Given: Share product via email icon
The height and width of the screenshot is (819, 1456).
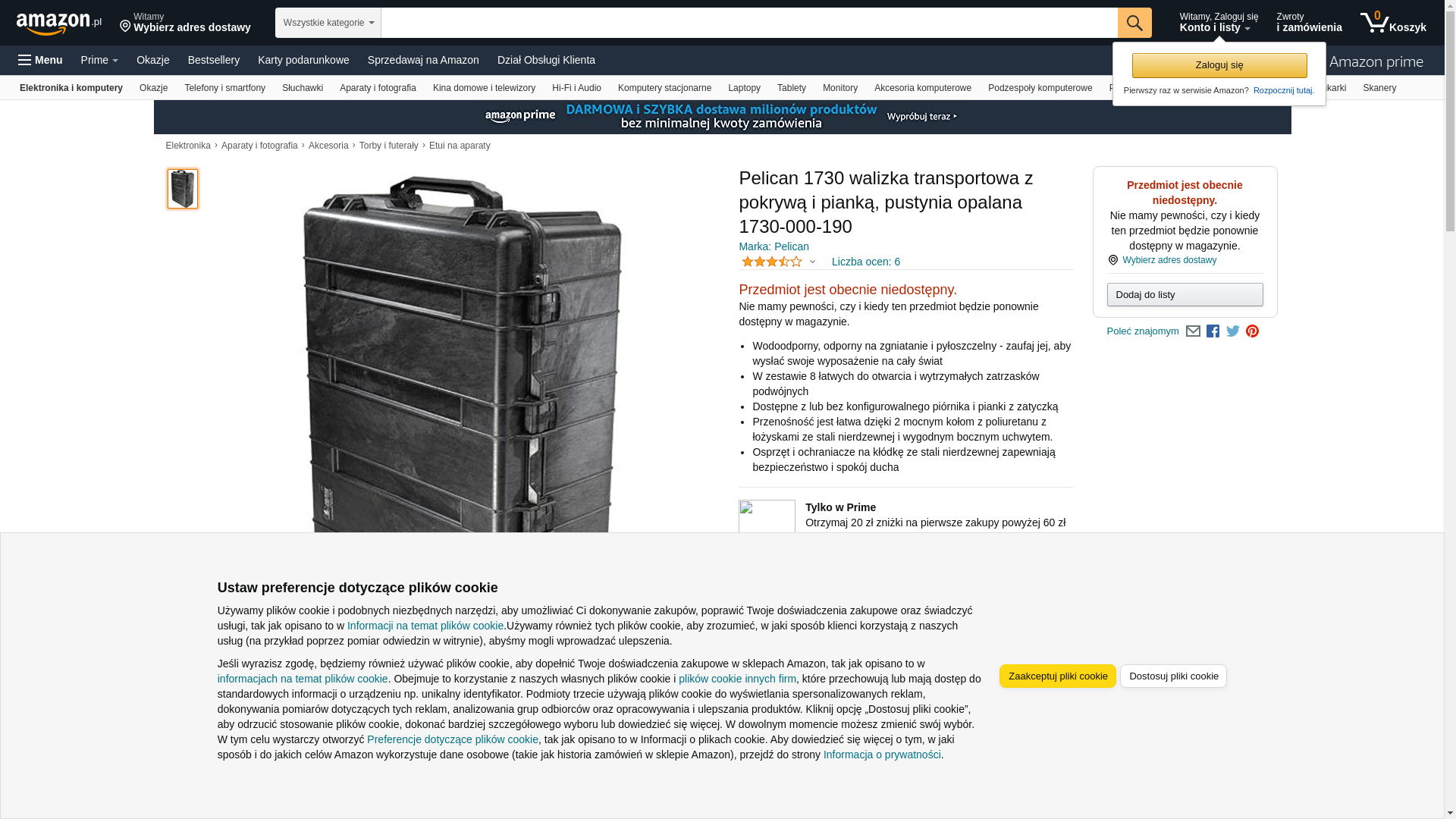Looking at the screenshot, I should (1193, 331).
